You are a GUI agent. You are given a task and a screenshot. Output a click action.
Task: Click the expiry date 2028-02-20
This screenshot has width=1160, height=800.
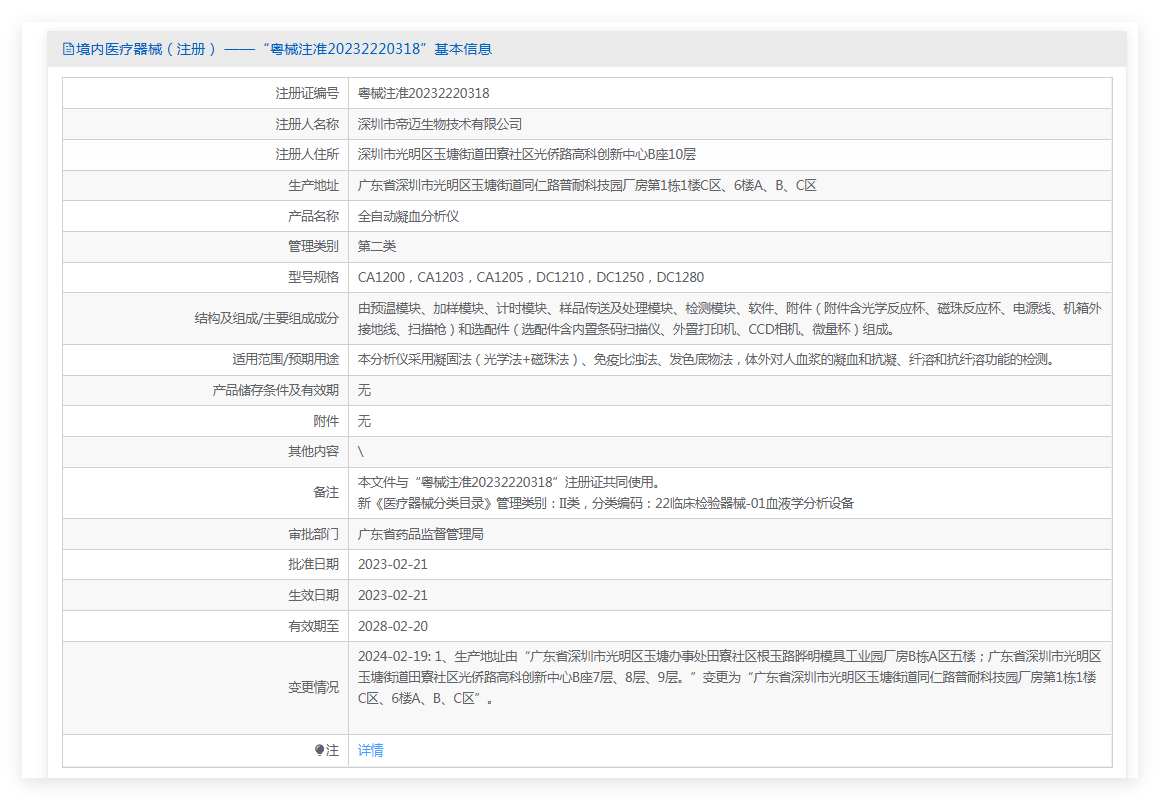pyautogui.click(x=393, y=626)
